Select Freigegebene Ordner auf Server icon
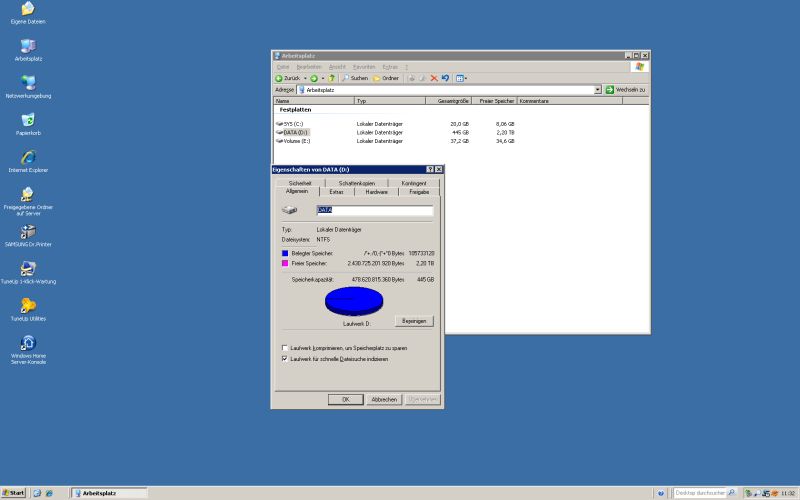Screen dimensions: 800x500 (28, 202)
